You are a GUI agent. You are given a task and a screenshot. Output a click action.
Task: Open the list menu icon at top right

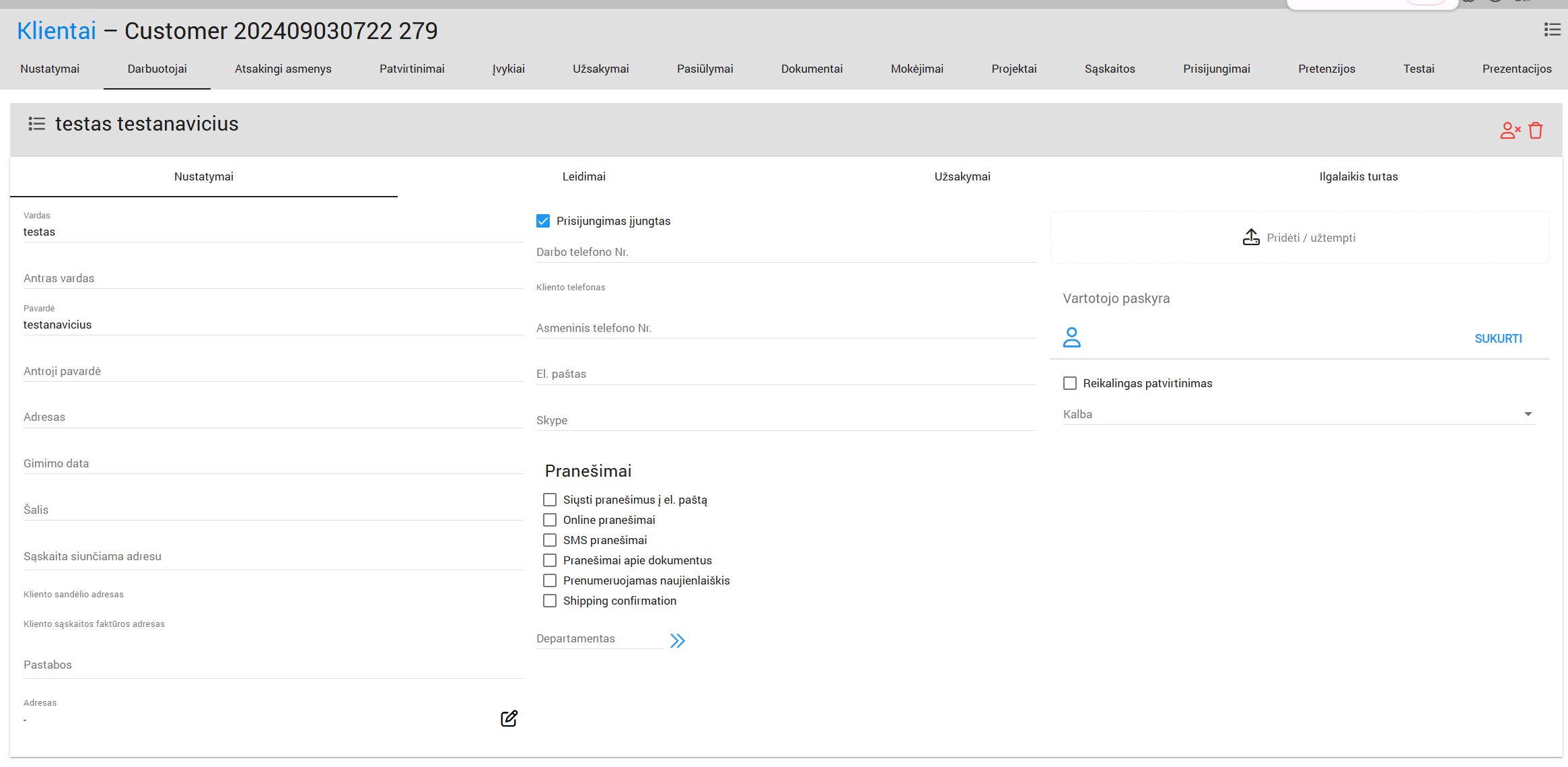(x=1552, y=30)
